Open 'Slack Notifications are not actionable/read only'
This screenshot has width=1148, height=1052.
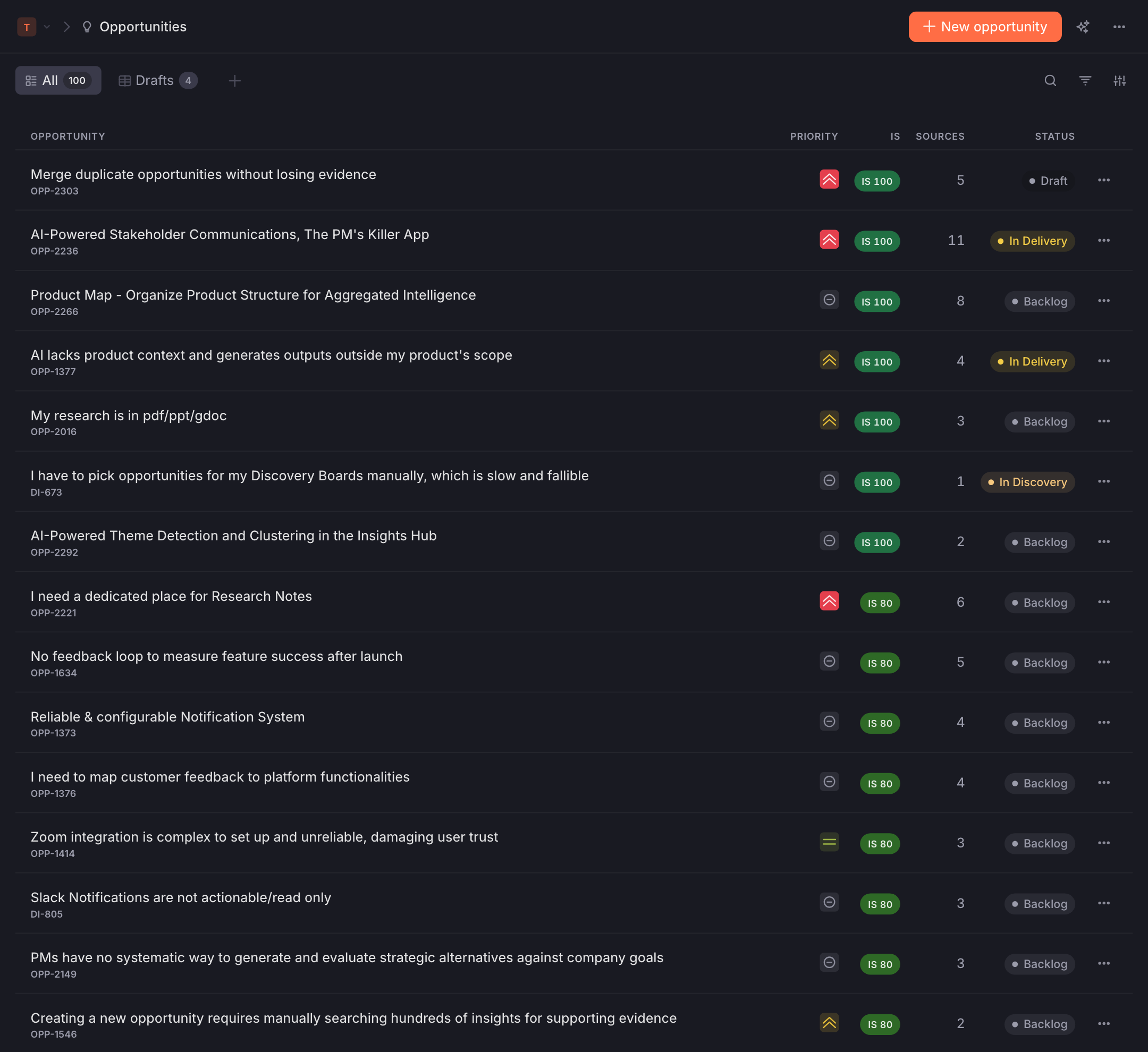click(x=181, y=897)
